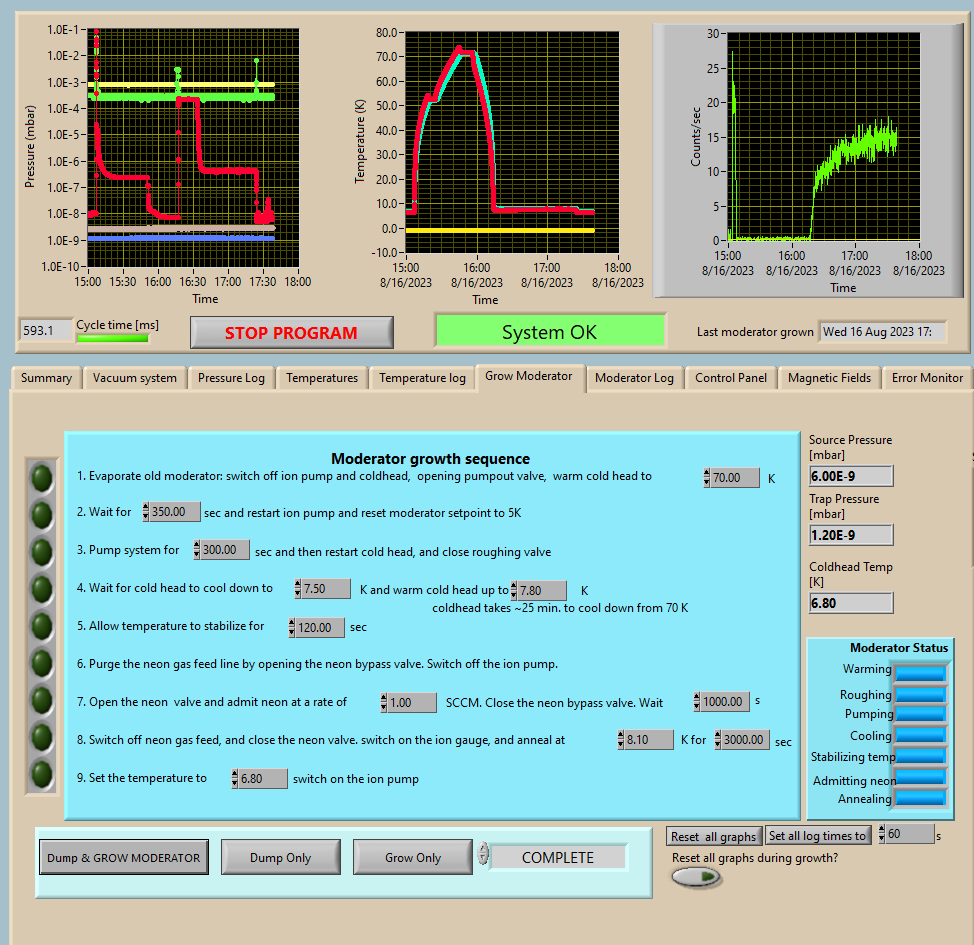
Task: Open the Error Monitor tab
Action: [927, 378]
